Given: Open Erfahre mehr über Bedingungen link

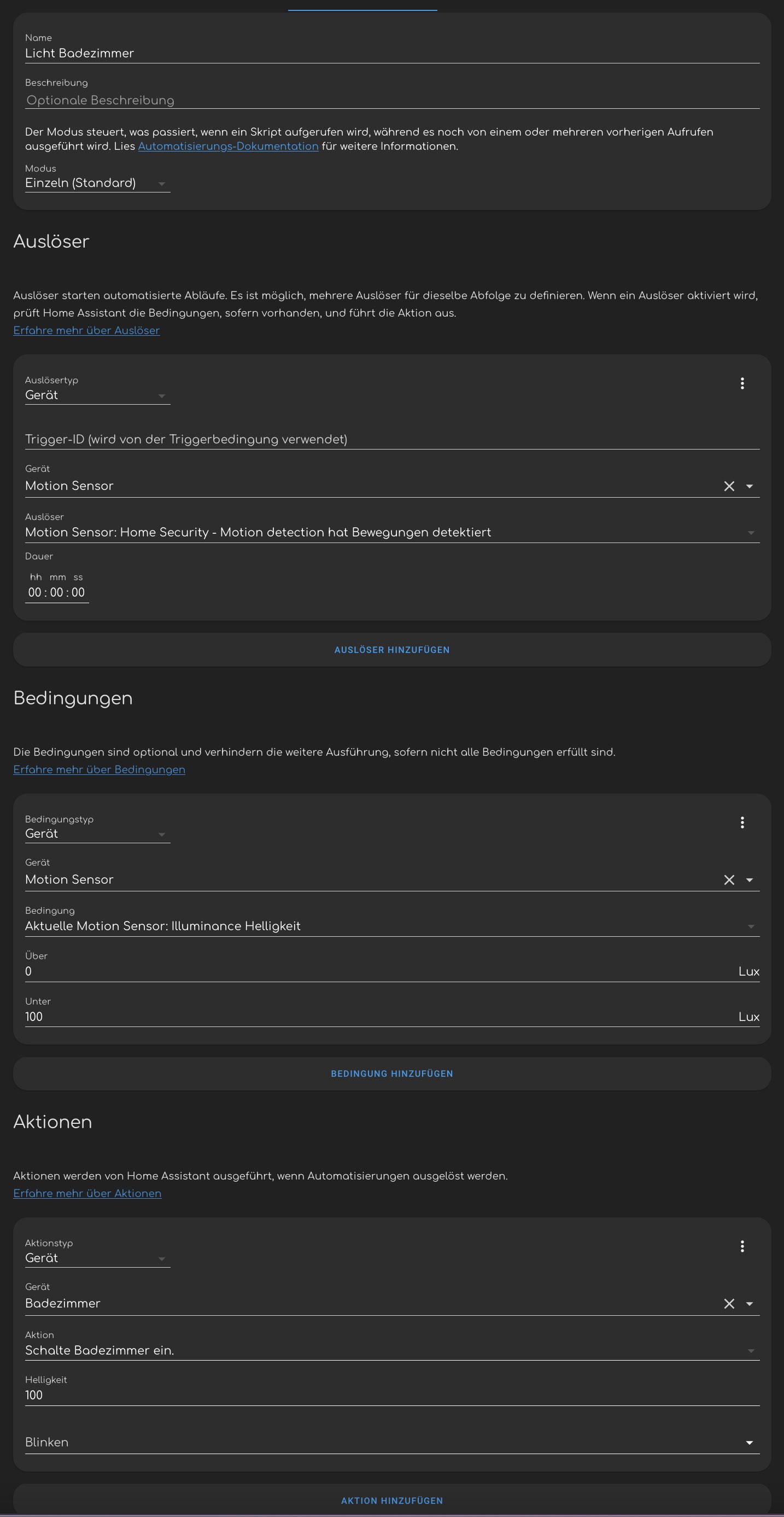Looking at the screenshot, I should 99,769.
